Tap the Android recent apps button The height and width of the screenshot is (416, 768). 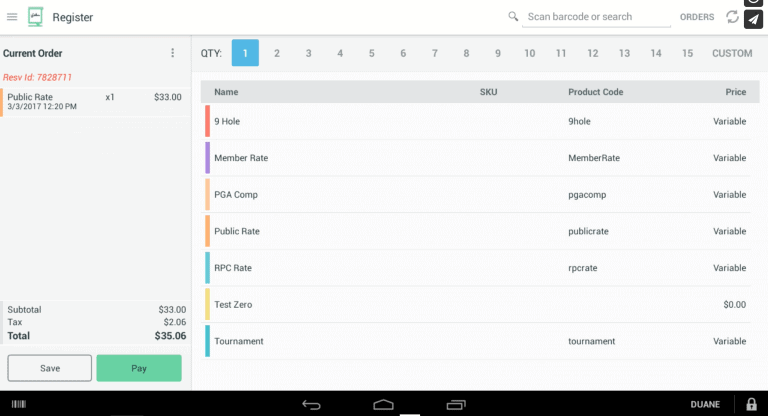(456, 404)
